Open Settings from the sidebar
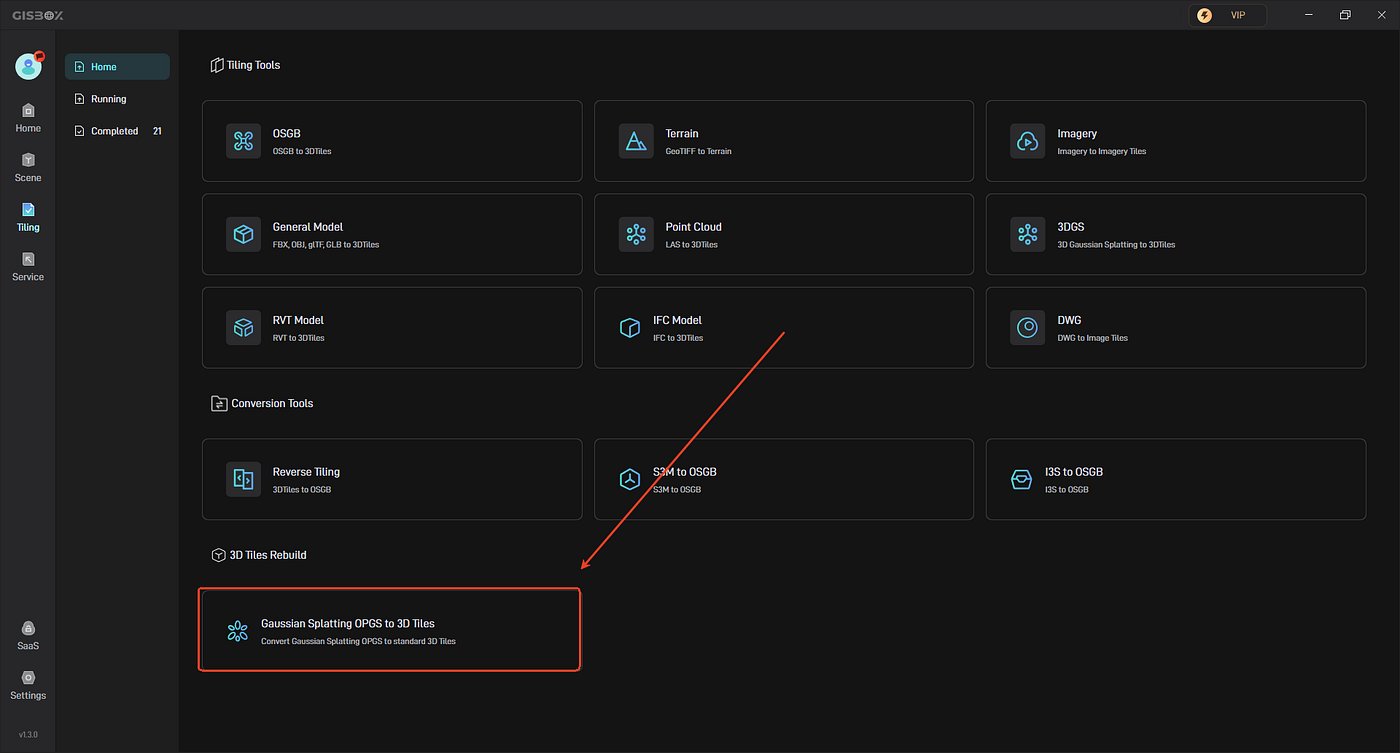Screen dimensions: 1400x753 (x=28, y=685)
